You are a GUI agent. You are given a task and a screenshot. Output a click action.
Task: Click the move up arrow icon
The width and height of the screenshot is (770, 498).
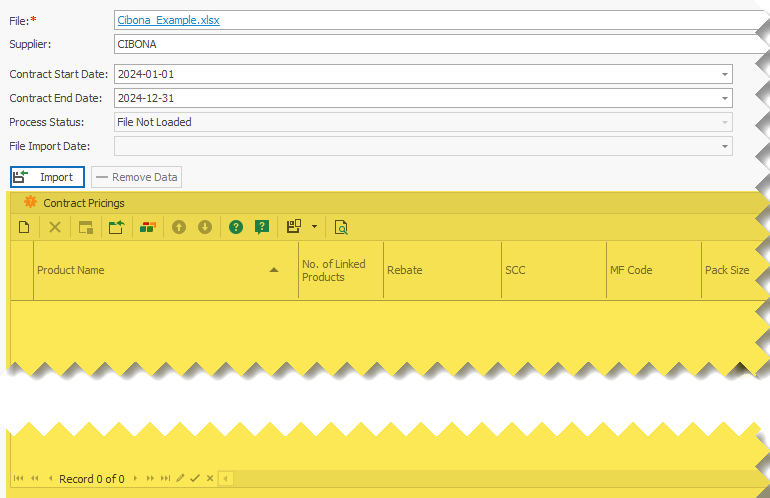coord(179,227)
